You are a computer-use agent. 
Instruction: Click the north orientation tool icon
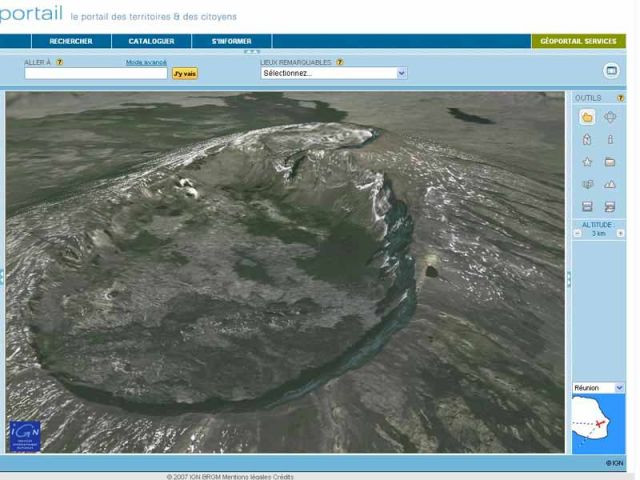587,140
